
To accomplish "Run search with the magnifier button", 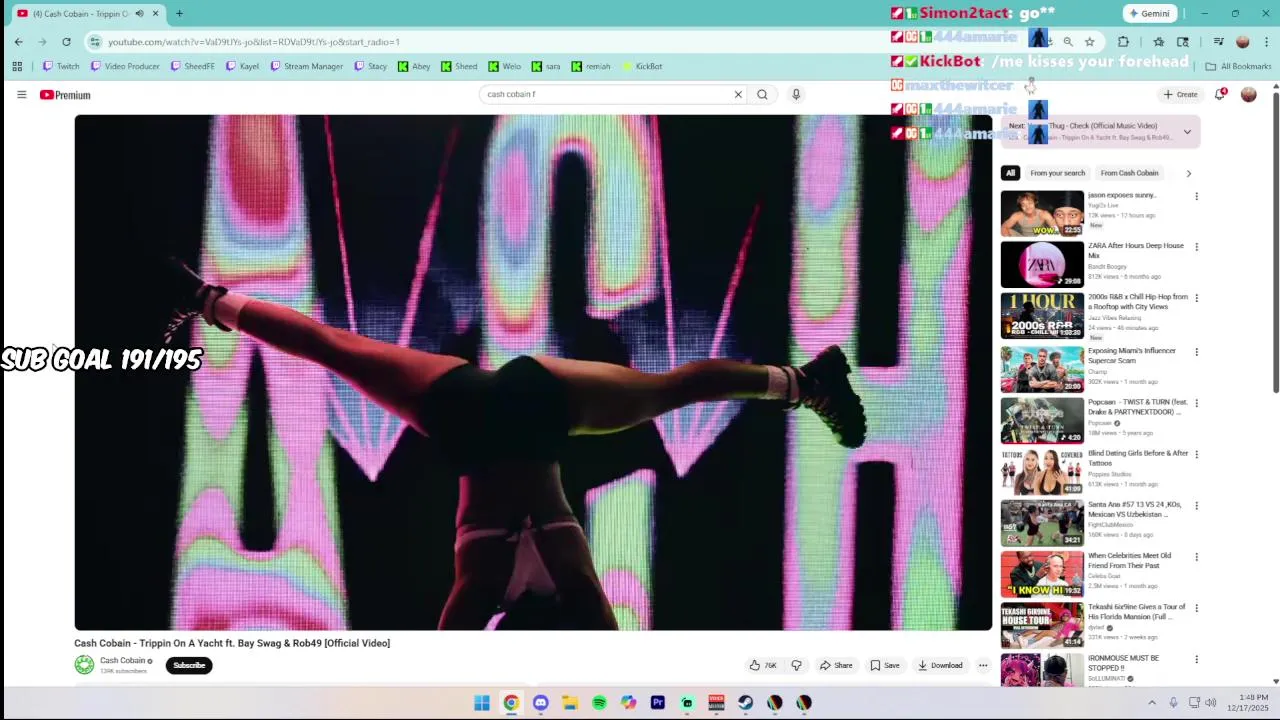I will pyautogui.click(x=762, y=94).
